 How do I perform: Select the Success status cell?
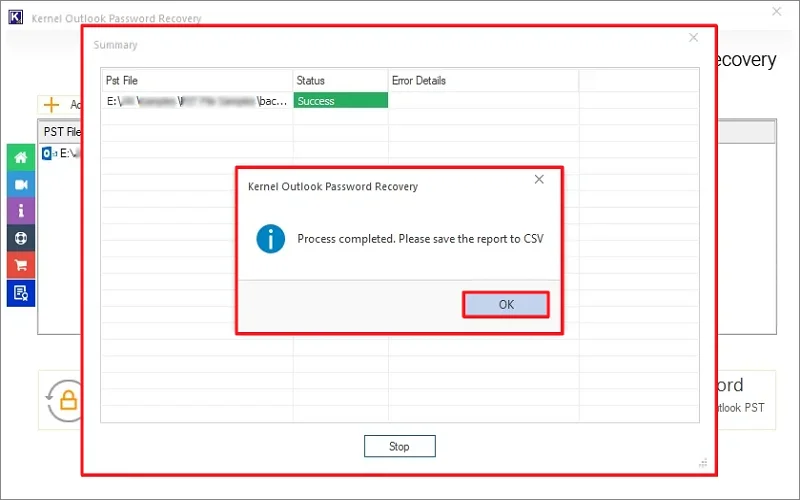[340, 101]
